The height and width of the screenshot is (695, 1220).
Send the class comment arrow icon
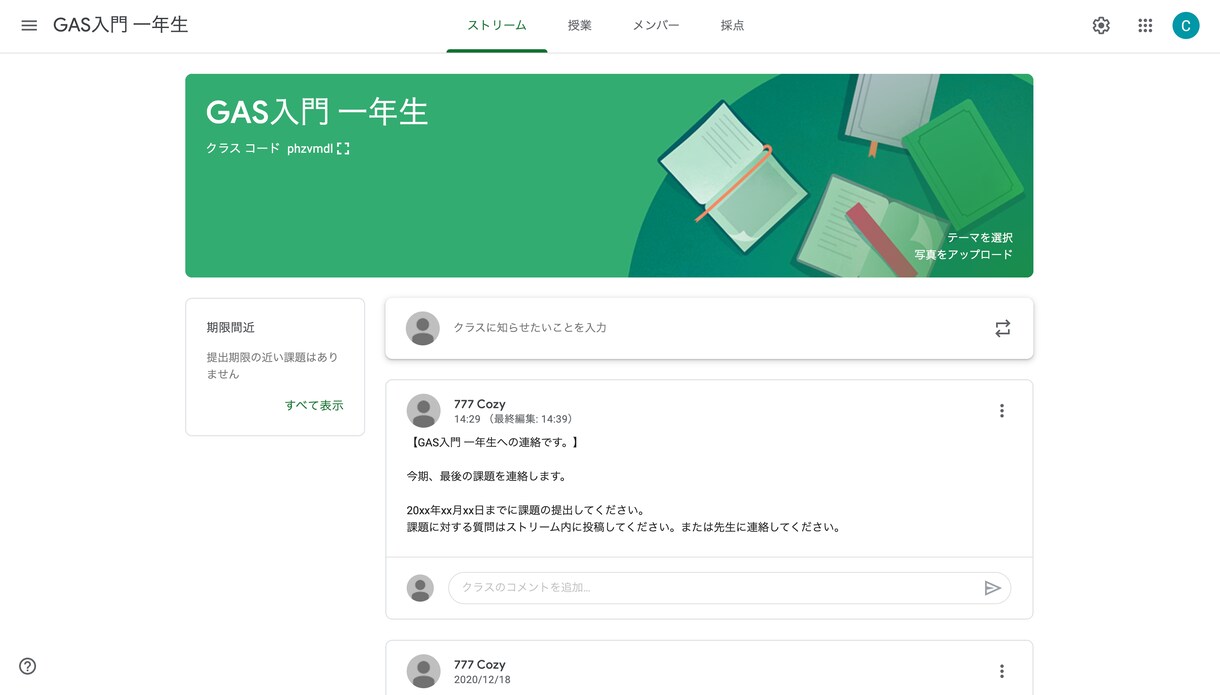click(992, 588)
